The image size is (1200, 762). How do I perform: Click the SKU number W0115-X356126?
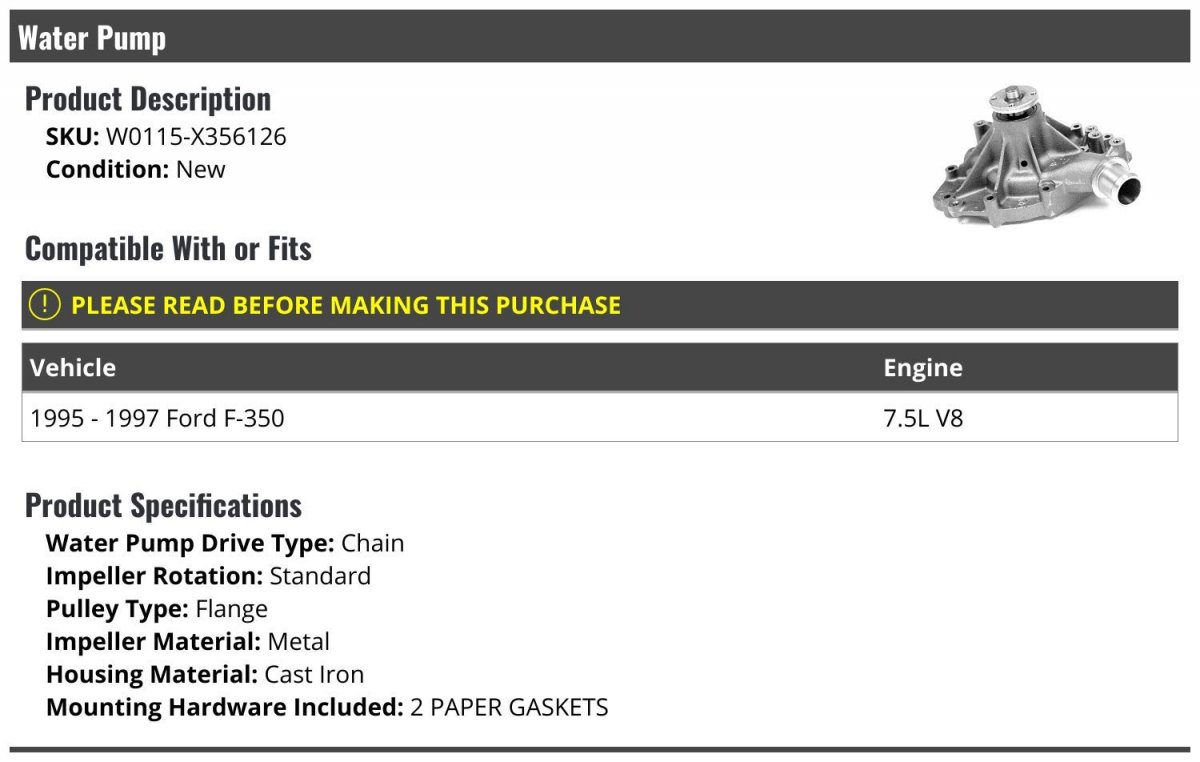[x=196, y=137]
